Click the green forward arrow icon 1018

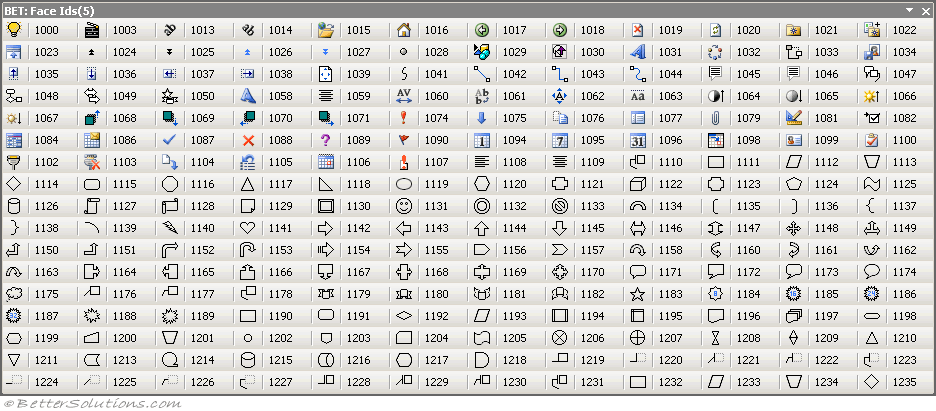(559, 30)
